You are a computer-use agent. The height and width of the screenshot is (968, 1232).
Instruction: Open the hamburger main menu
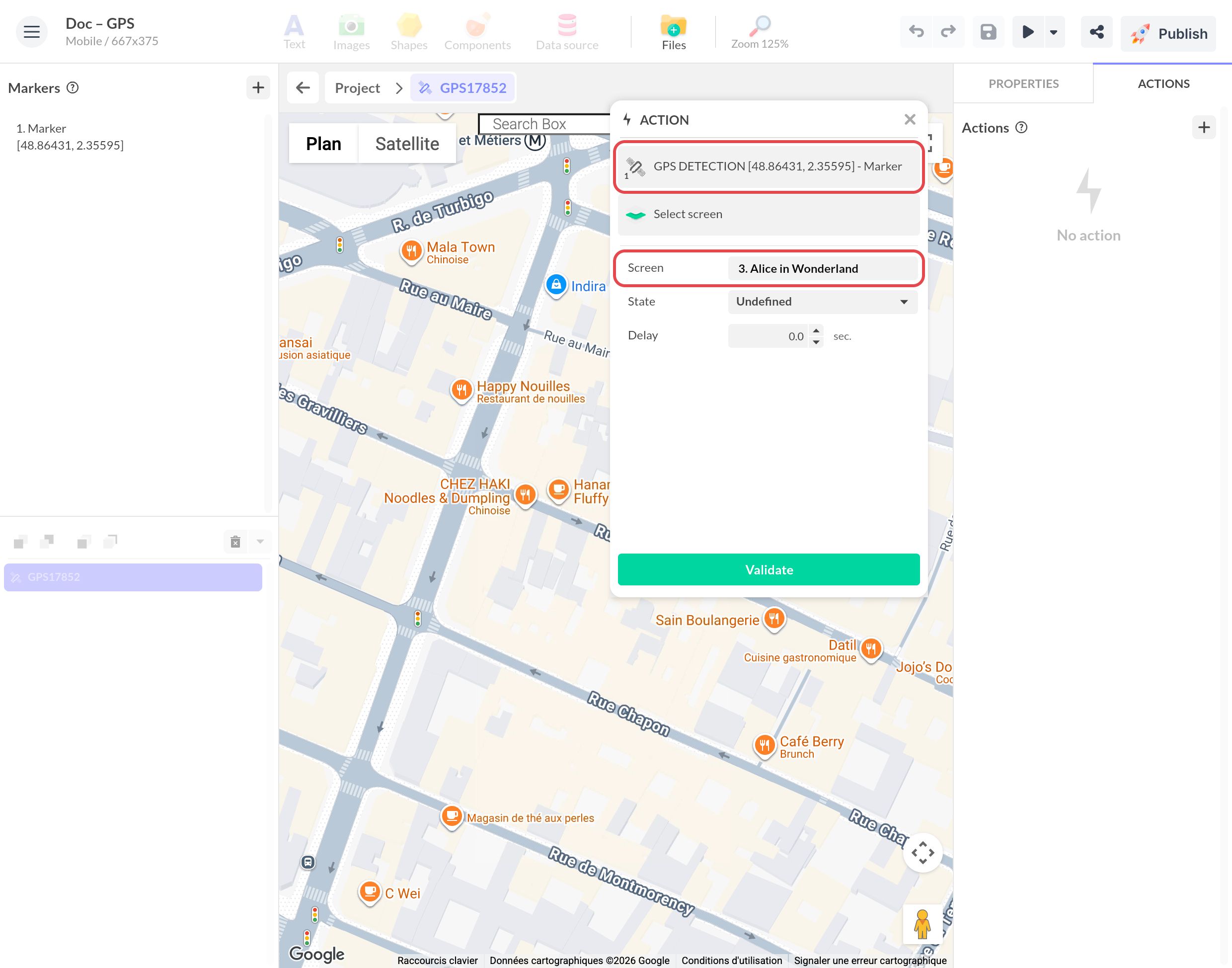point(32,32)
